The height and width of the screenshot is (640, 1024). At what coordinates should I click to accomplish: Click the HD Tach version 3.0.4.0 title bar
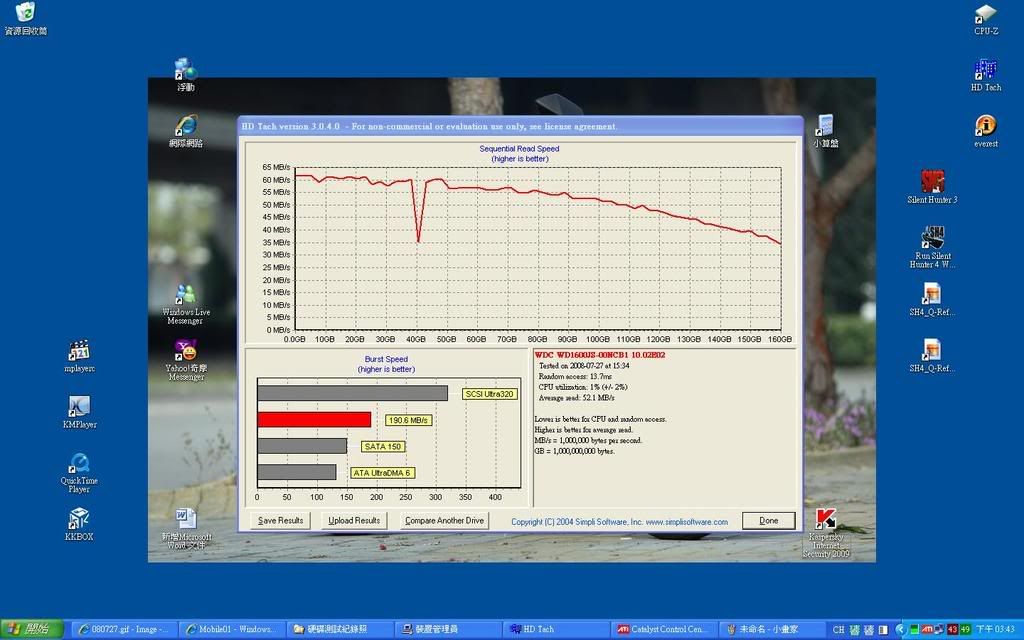pyautogui.click(x=520, y=126)
